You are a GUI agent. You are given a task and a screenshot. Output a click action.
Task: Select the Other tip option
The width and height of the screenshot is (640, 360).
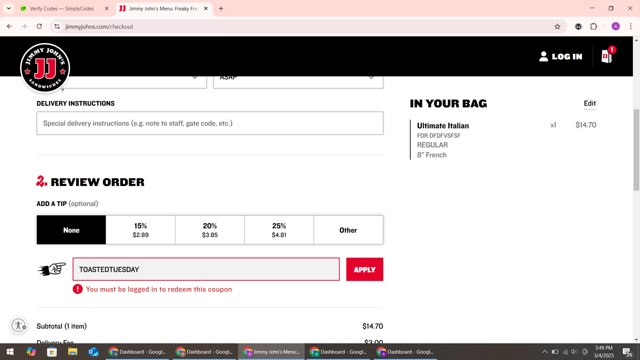pos(348,230)
